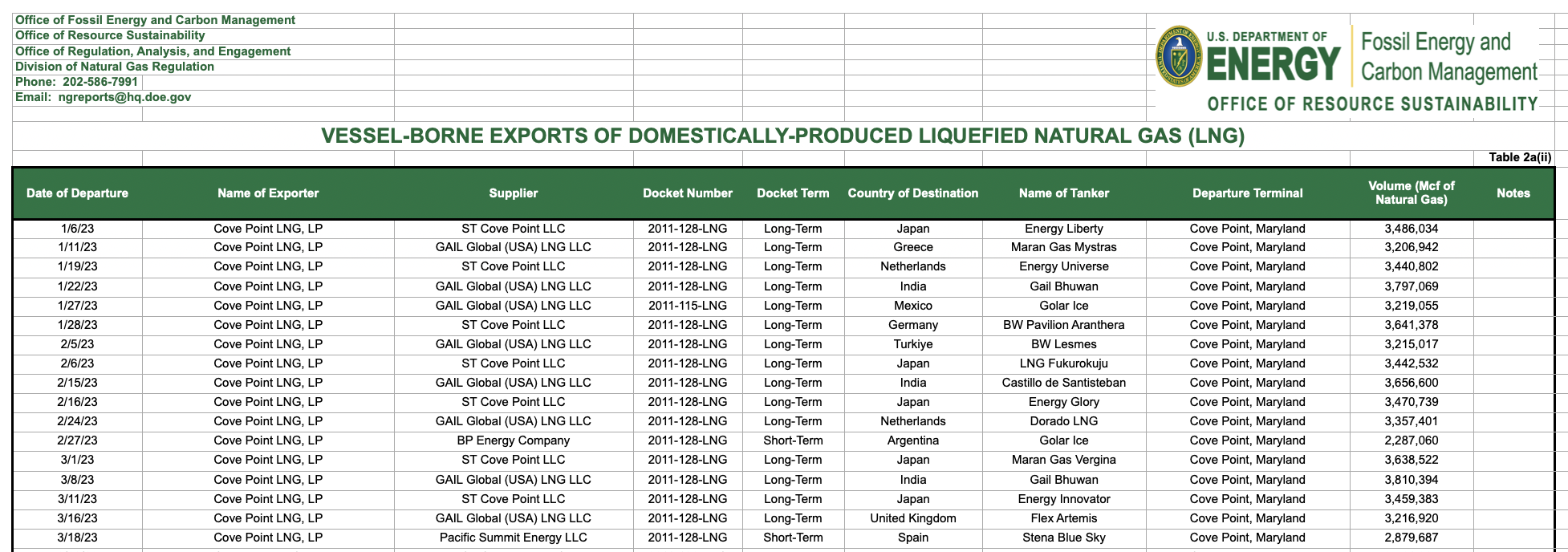Select destination country 'United Kingdom'
The image size is (1568, 552).
pos(913,518)
